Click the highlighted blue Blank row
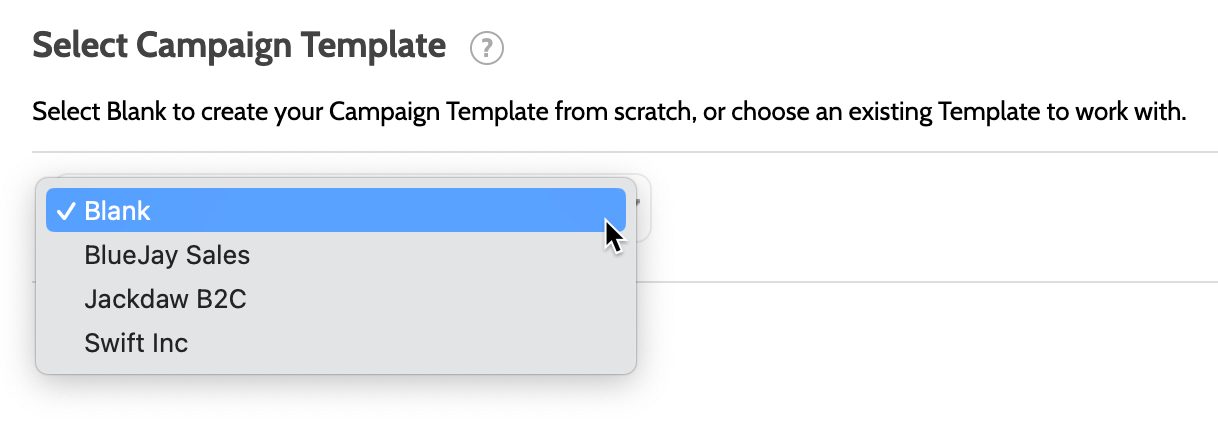This screenshot has width=1218, height=426. click(335, 211)
